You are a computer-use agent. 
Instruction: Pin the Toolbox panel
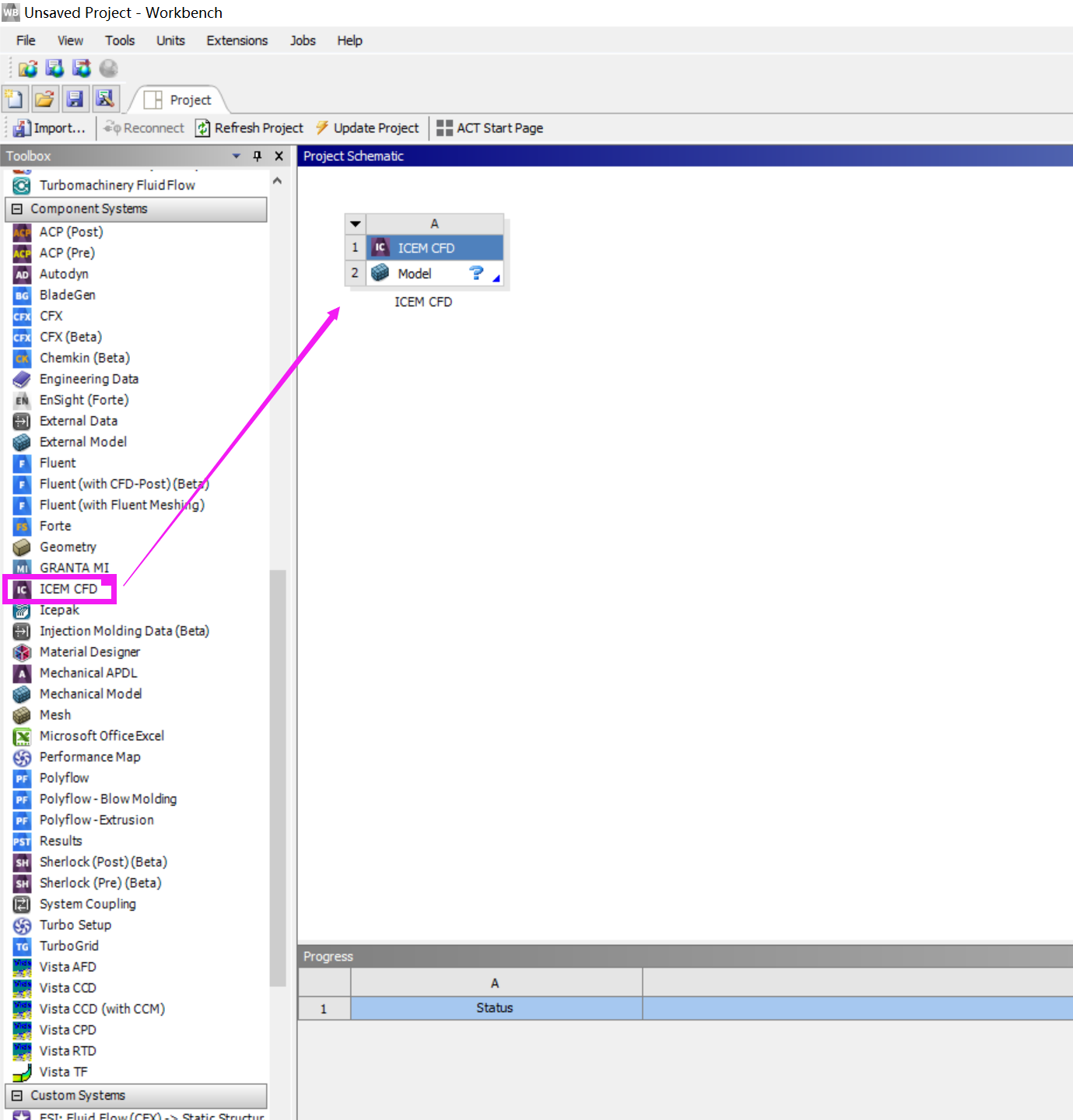258,156
